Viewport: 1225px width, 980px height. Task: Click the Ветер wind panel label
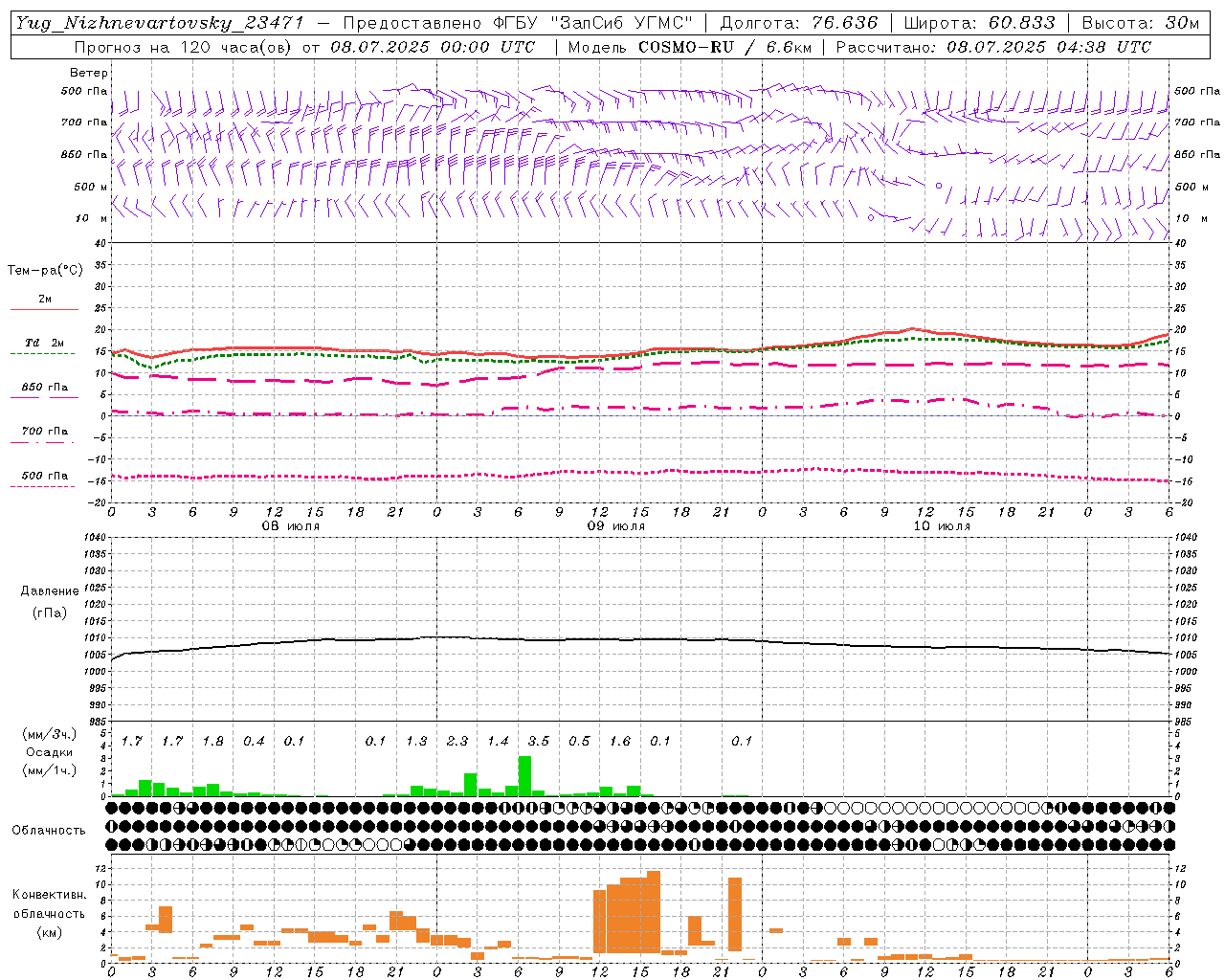point(89,73)
